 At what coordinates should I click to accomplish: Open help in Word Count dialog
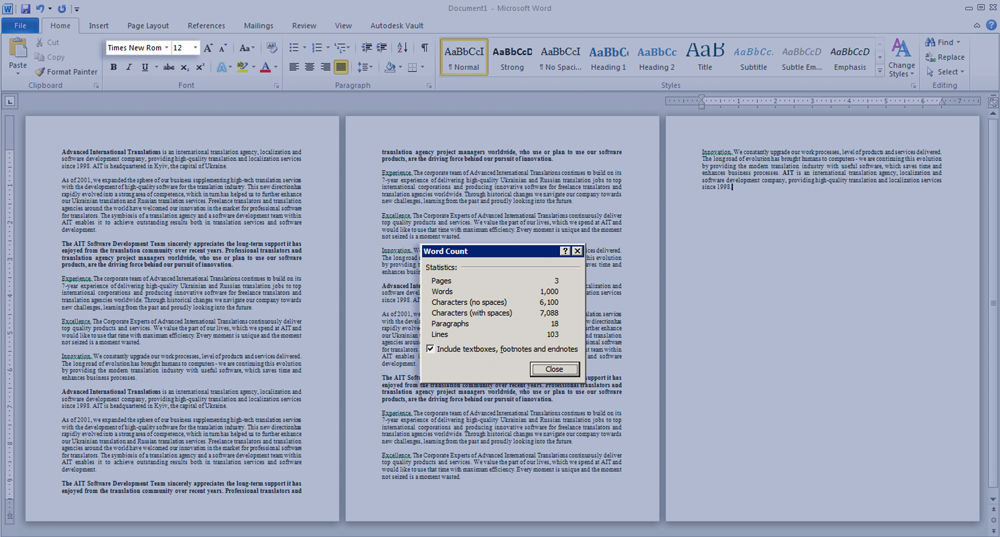565,251
